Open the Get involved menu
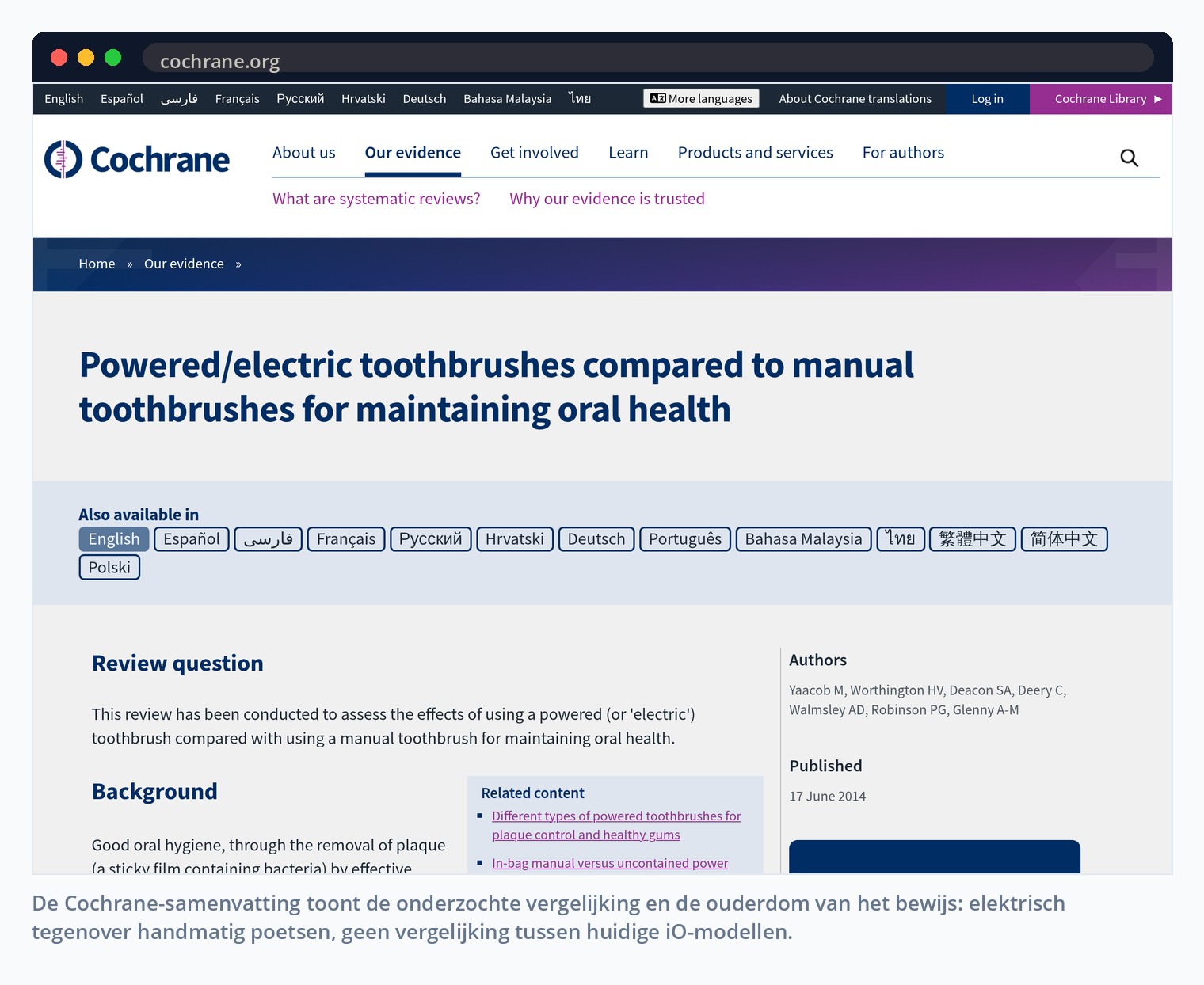 [x=535, y=153]
